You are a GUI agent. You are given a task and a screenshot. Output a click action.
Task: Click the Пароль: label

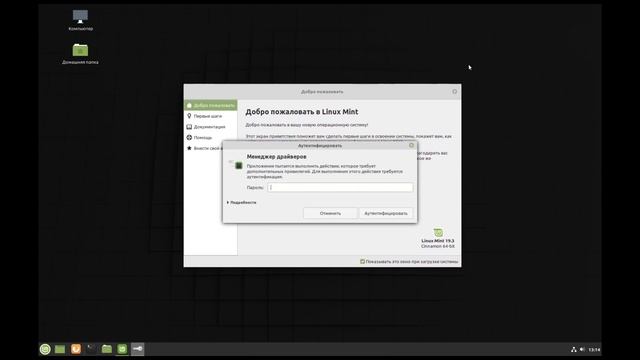255,188
